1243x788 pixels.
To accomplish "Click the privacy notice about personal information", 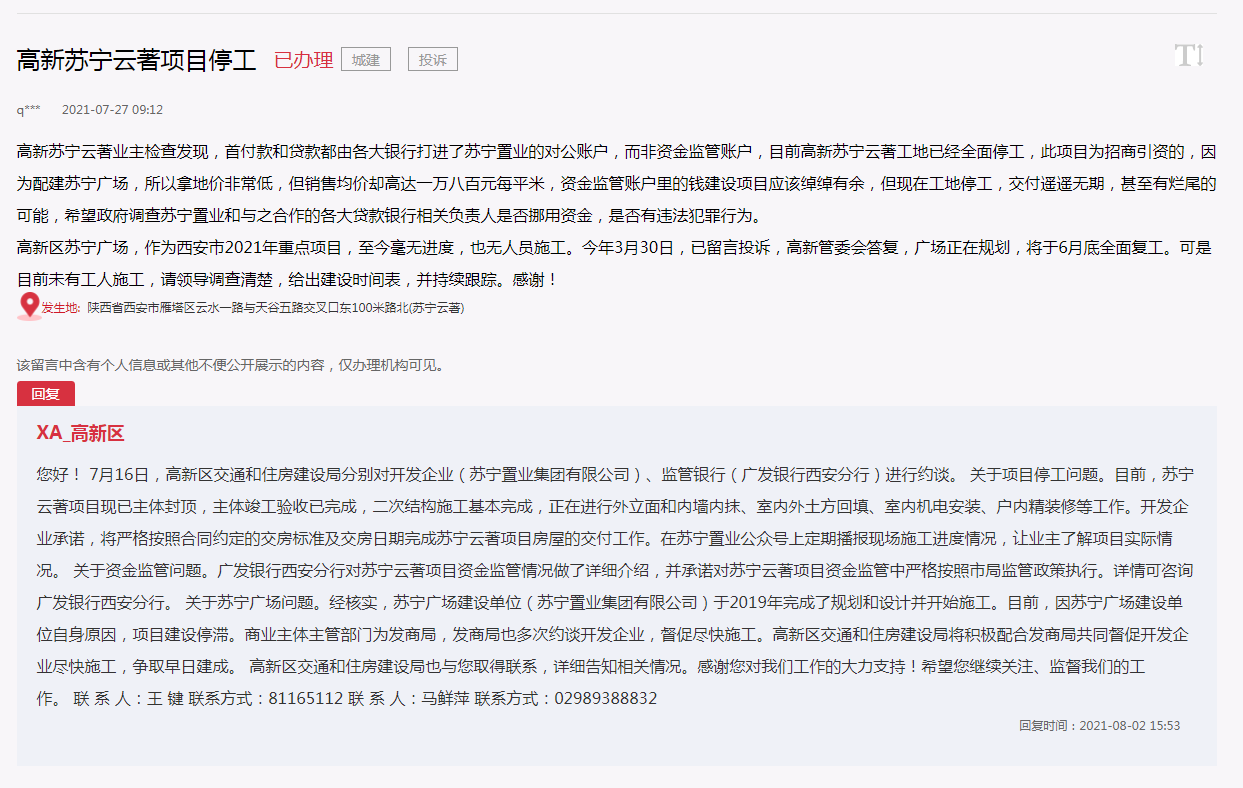I will (x=231, y=365).
